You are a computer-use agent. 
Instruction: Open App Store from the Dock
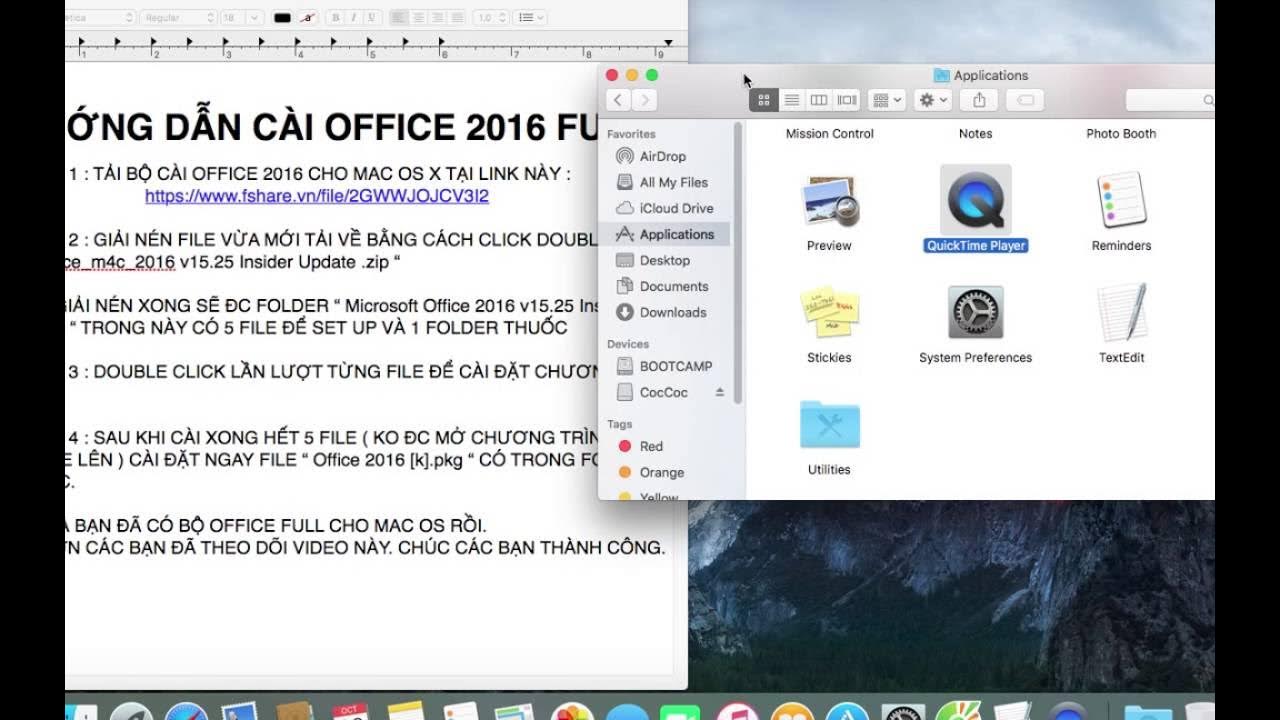coord(849,711)
